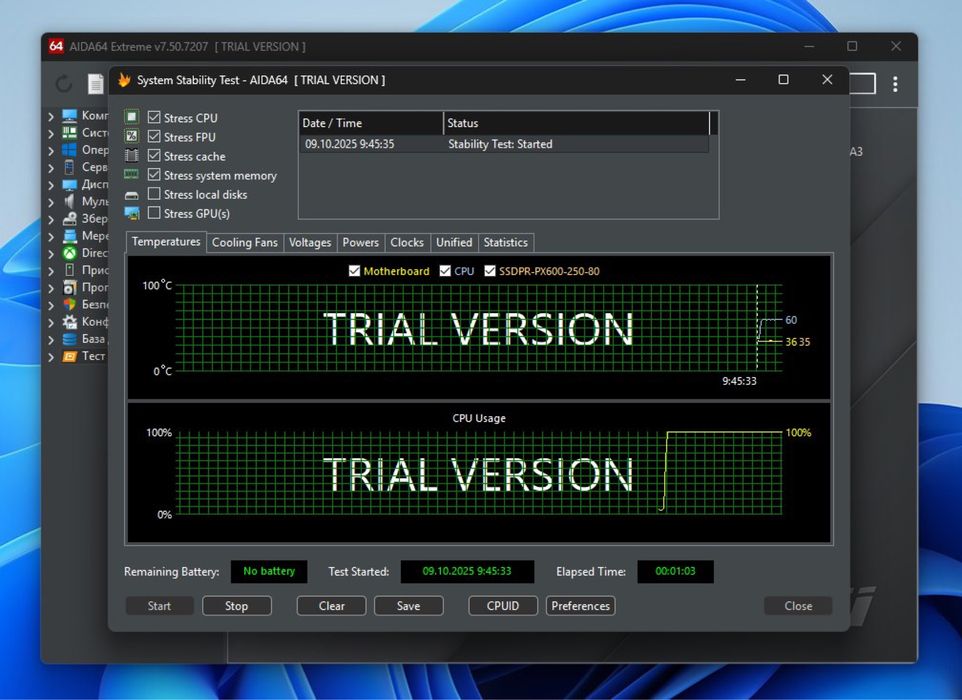This screenshot has height=700, width=962.
Task: Open the Statistics tab
Action: point(506,242)
